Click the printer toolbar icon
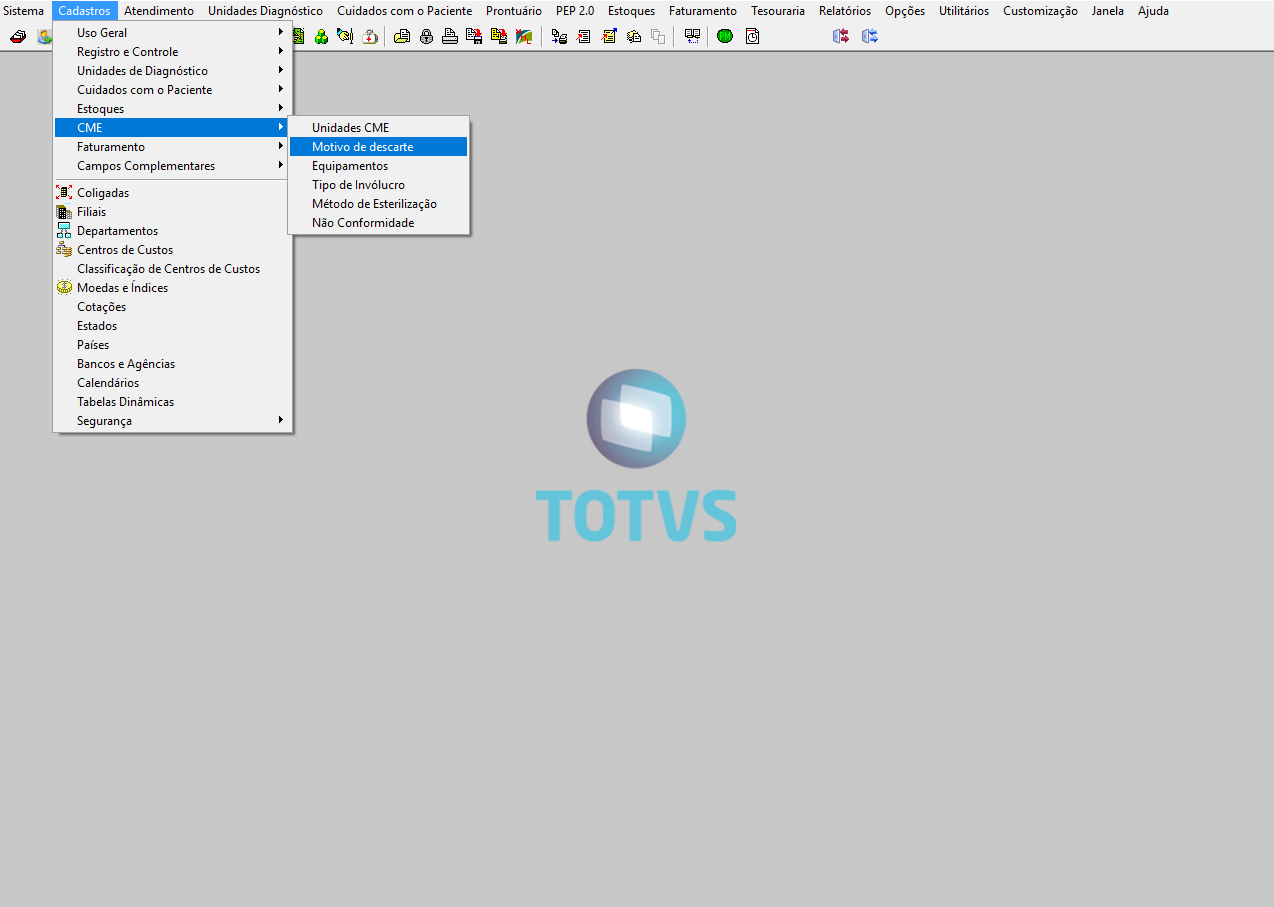Viewport: 1274px width, 907px height. (x=449, y=36)
